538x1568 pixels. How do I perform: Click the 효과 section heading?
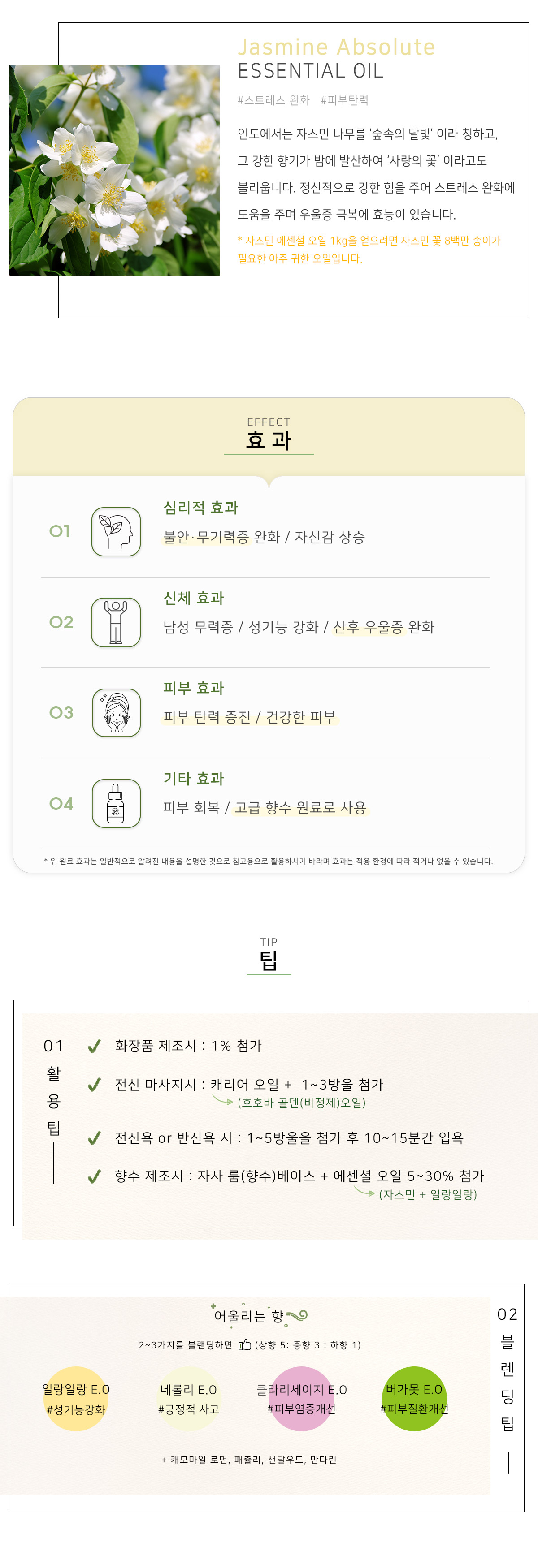[269, 439]
